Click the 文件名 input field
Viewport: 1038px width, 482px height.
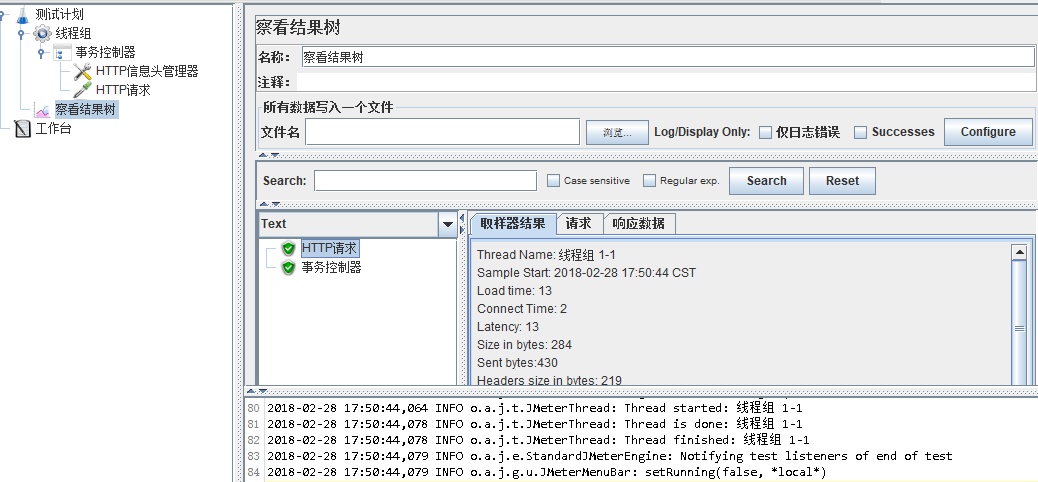coord(442,132)
